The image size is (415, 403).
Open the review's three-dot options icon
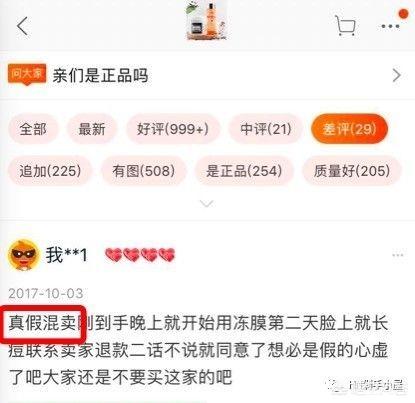tap(398, 255)
